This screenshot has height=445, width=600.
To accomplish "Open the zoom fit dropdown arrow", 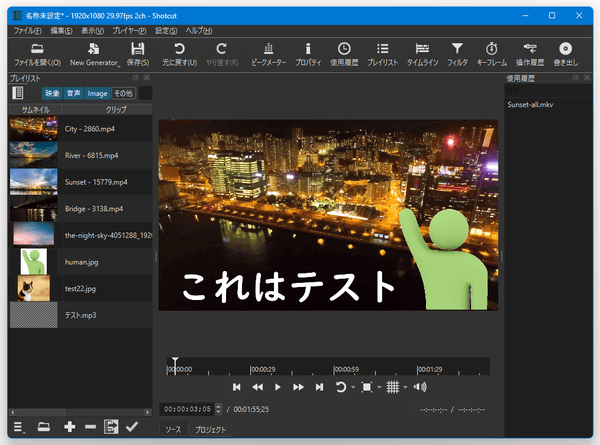I will click(379, 387).
